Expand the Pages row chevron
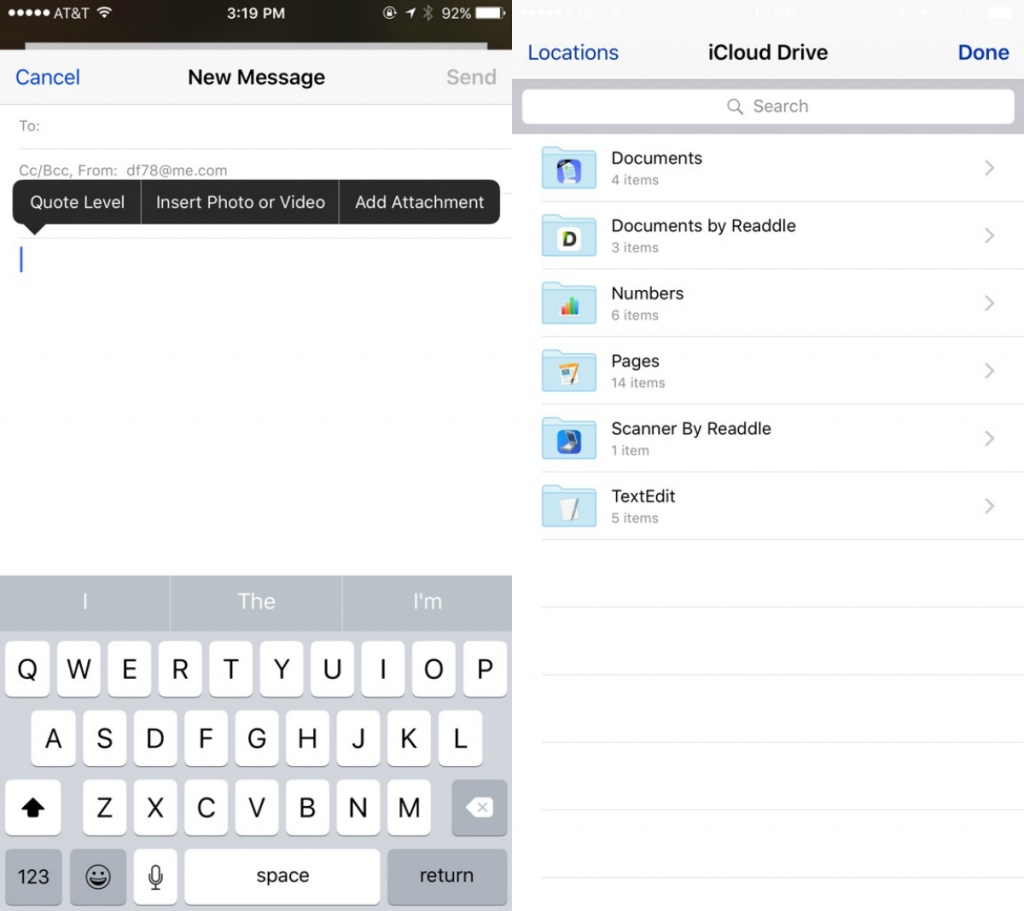The image size is (1024, 911). [989, 371]
